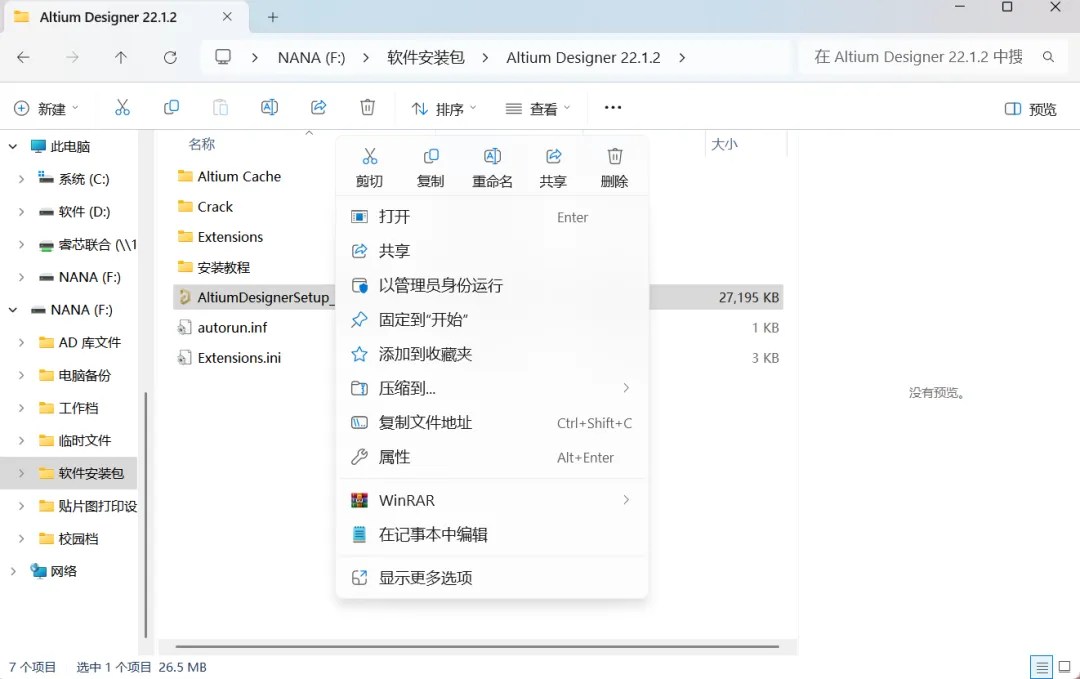Click the Rename icon in the toolbar
Viewport: 1080px width, 679px height.
(269, 107)
